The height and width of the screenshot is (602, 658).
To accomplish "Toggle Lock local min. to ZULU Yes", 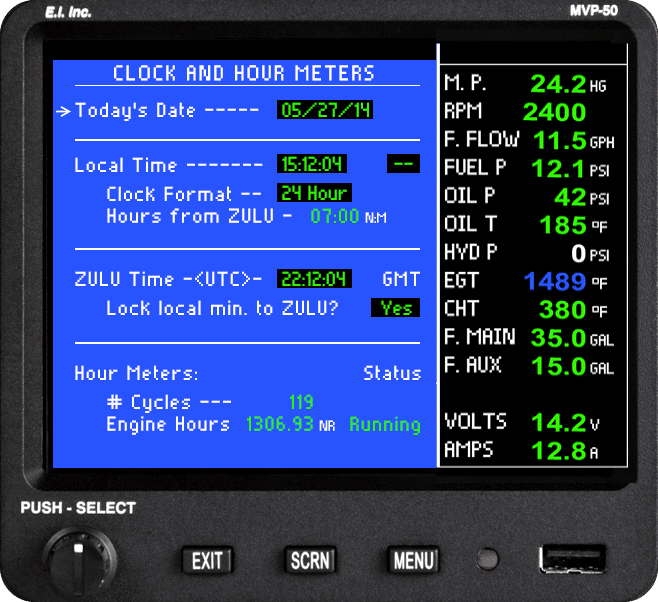I will click(x=395, y=308).
